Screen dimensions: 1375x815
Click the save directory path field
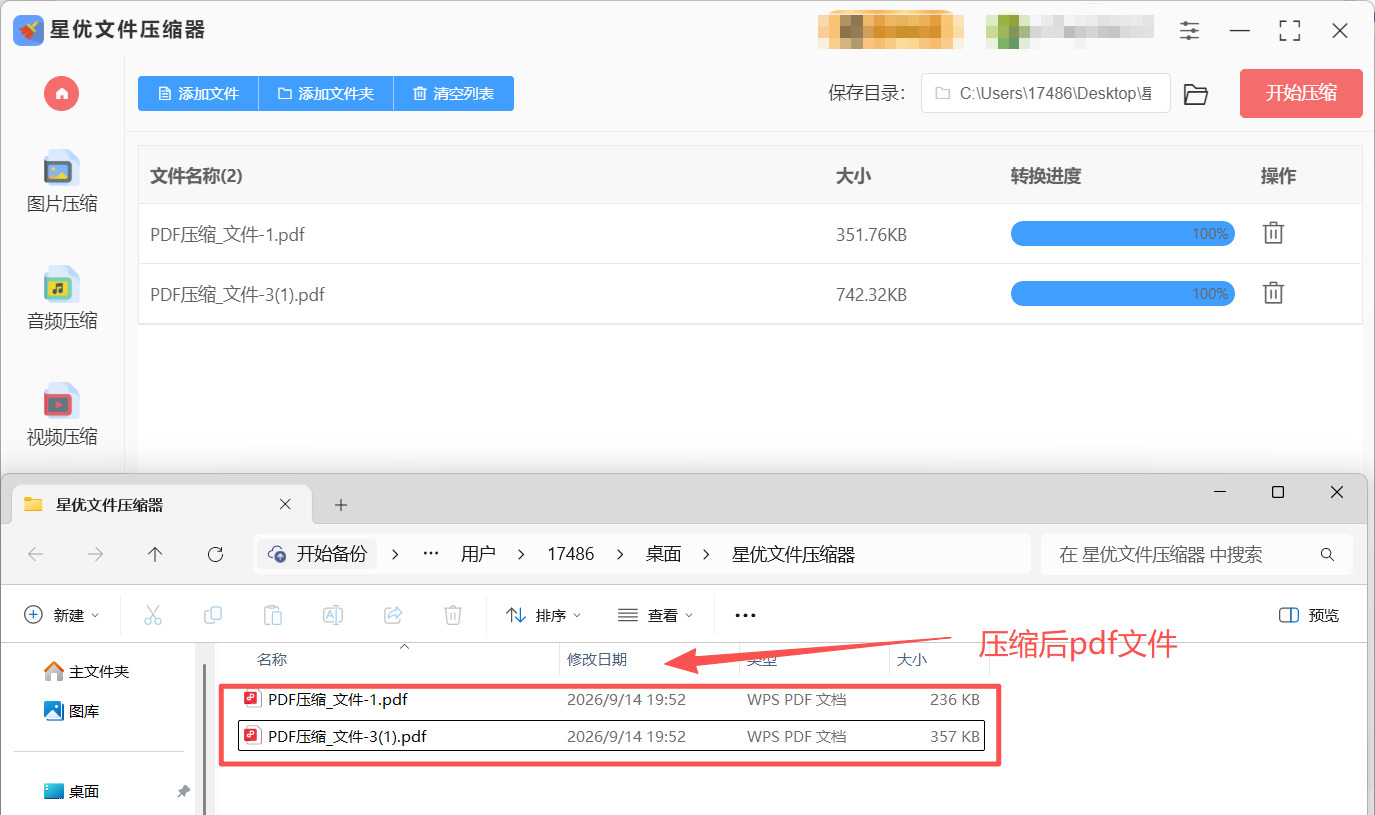pos(1045,93)
